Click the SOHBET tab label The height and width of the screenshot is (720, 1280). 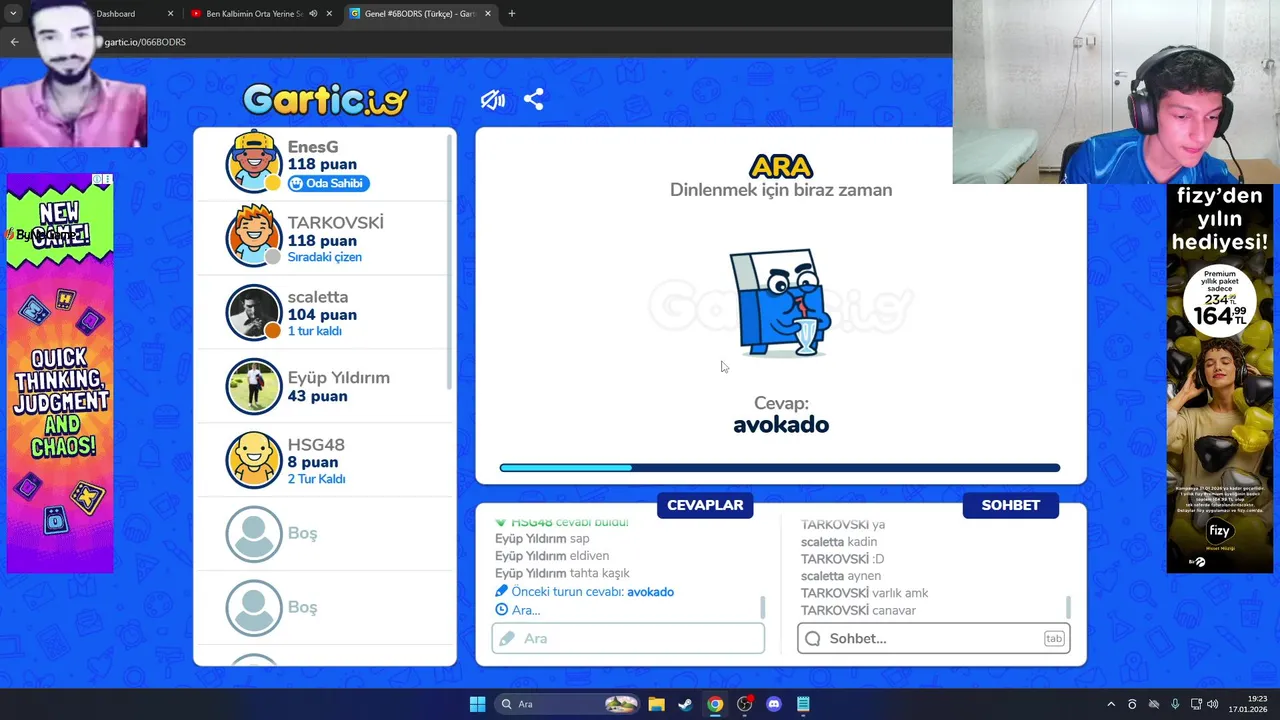pyautogui.click(x=1010, y=505)
